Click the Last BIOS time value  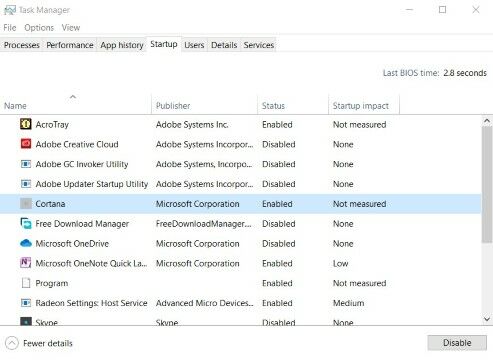coord(465,73)
